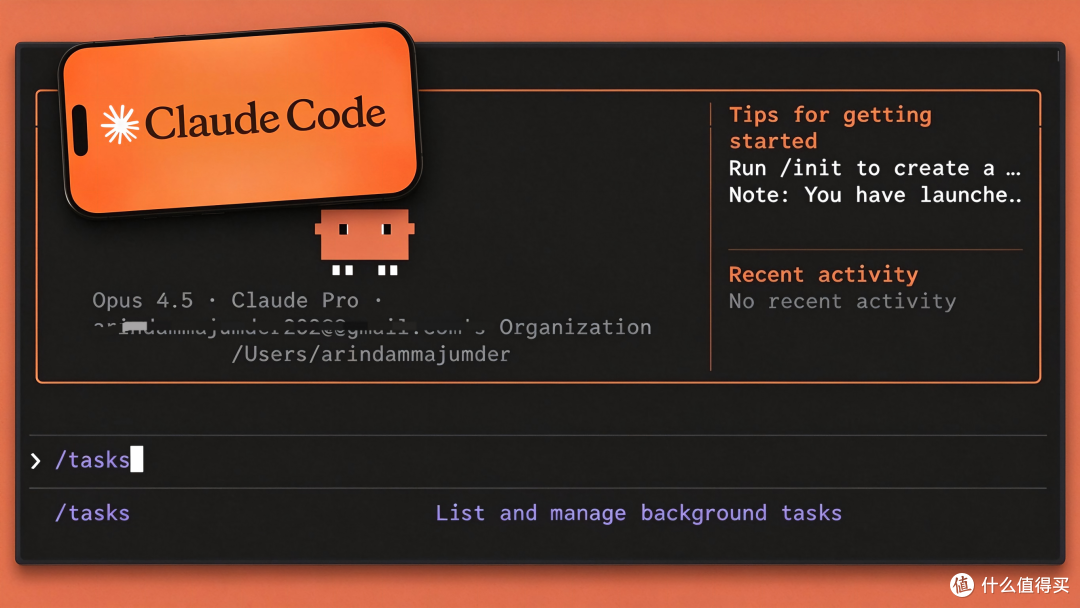Click the word "Organization" in the welcome box
The width and height of the screenshot is (1080, 608).
(575, 327)
